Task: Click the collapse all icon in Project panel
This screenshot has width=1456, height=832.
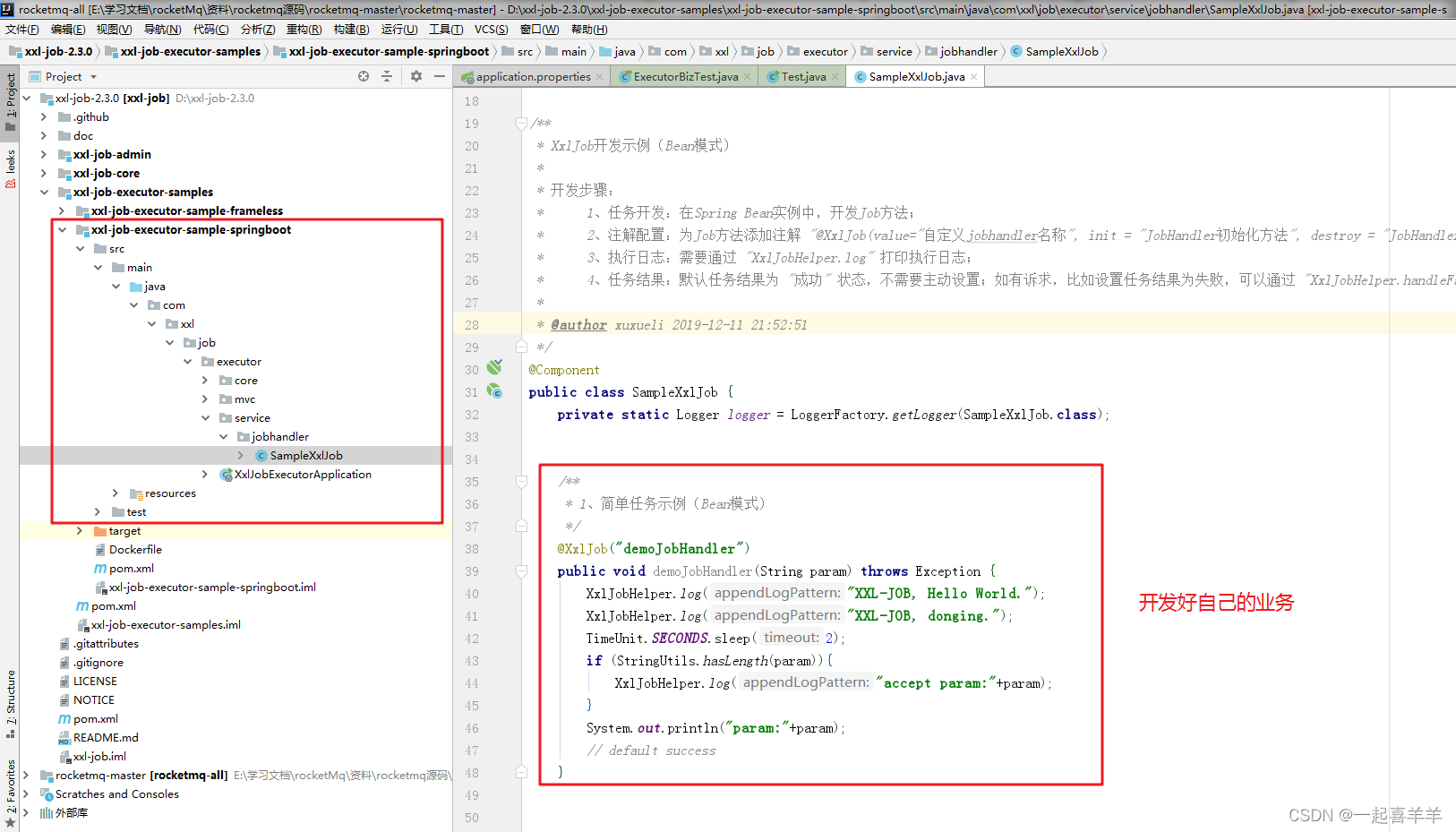Action: click(387, 76)
